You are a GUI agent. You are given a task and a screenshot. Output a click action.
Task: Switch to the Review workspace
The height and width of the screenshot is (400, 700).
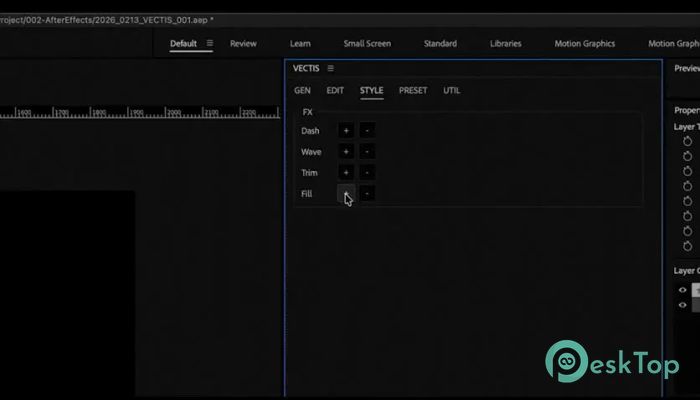(243, 43)
